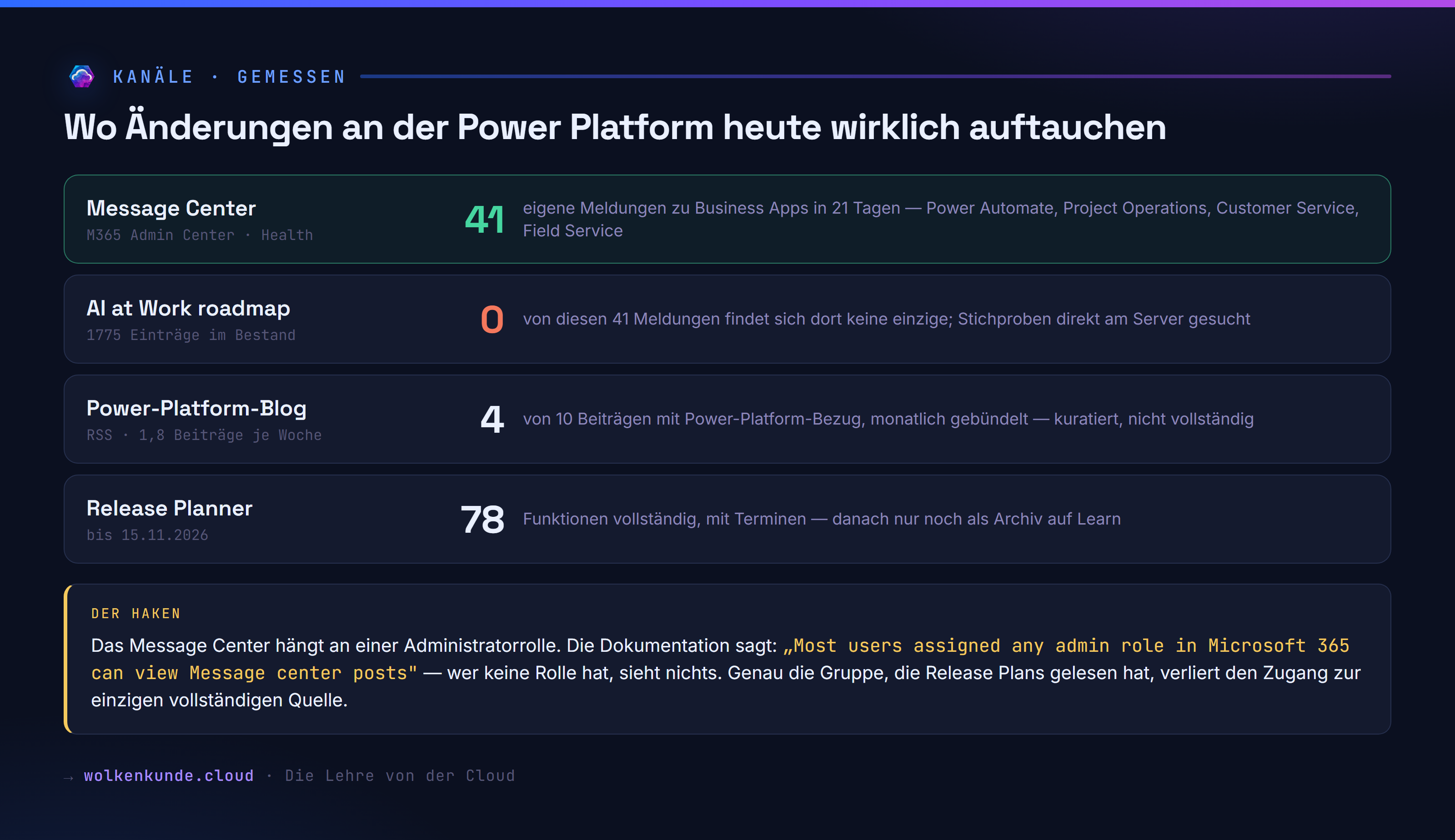Click the number 4 in Blog row
The width and height of the screenshot is (1455, 840).
[x=492, y=419]
